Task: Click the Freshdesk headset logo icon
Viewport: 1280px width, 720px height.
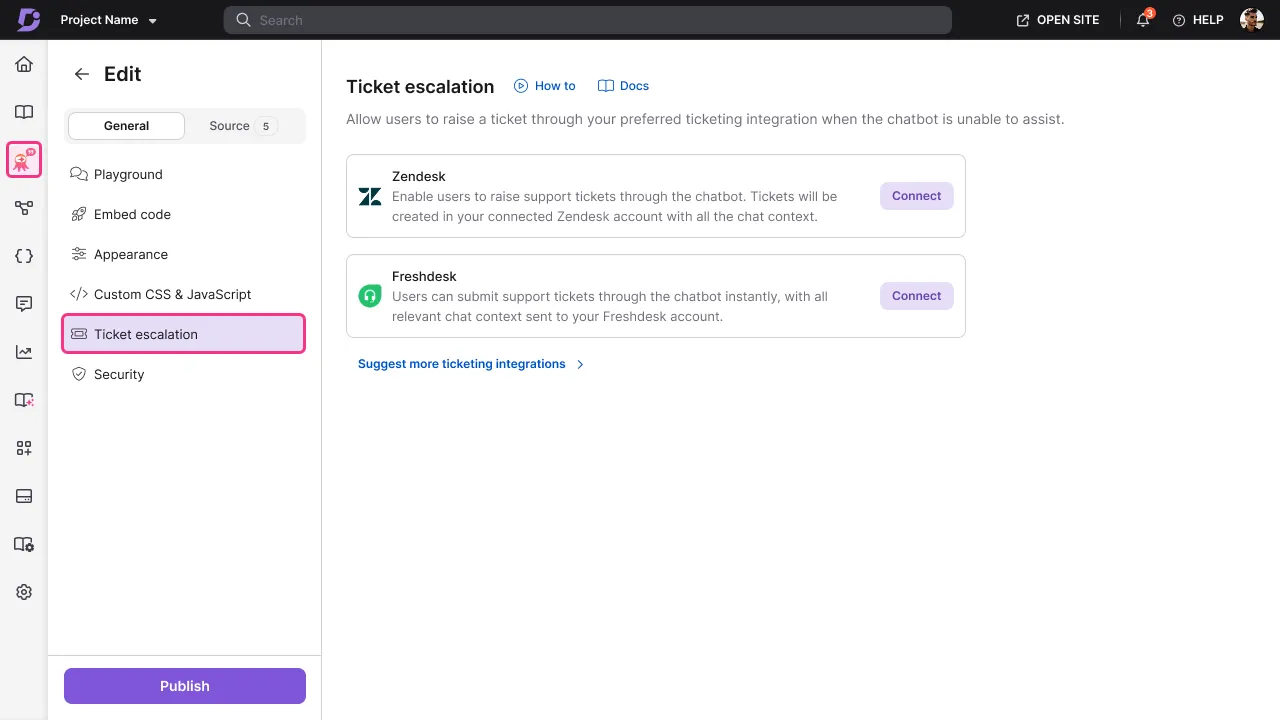Action: (x=370, y=296)
